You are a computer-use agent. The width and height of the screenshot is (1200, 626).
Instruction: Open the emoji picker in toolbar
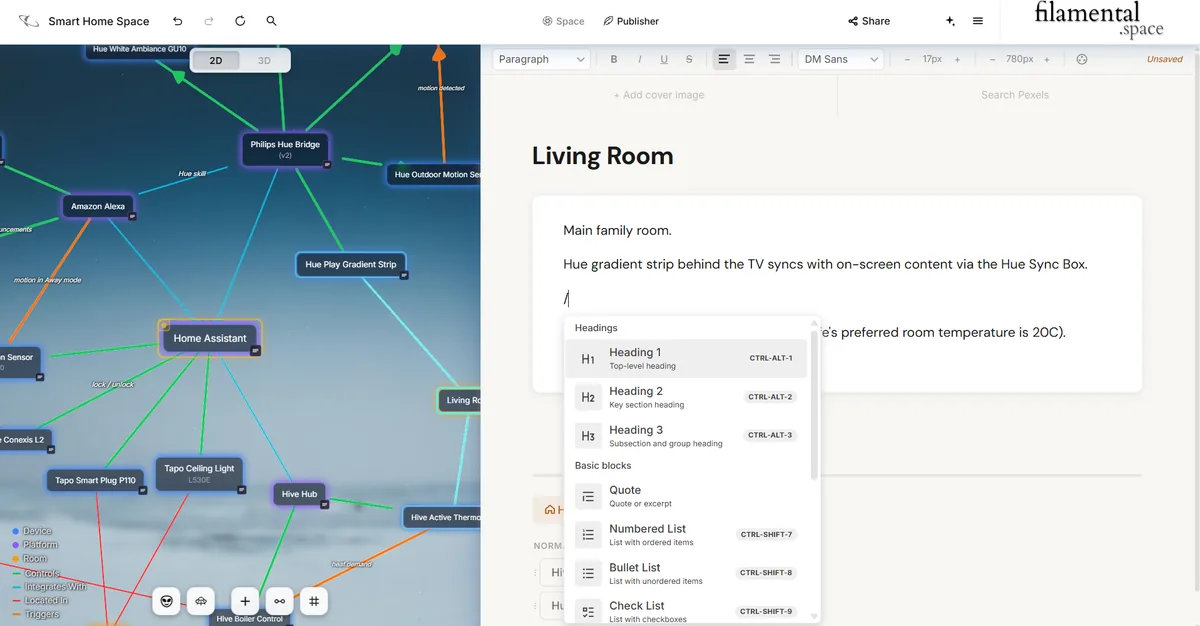point(1082,60)
